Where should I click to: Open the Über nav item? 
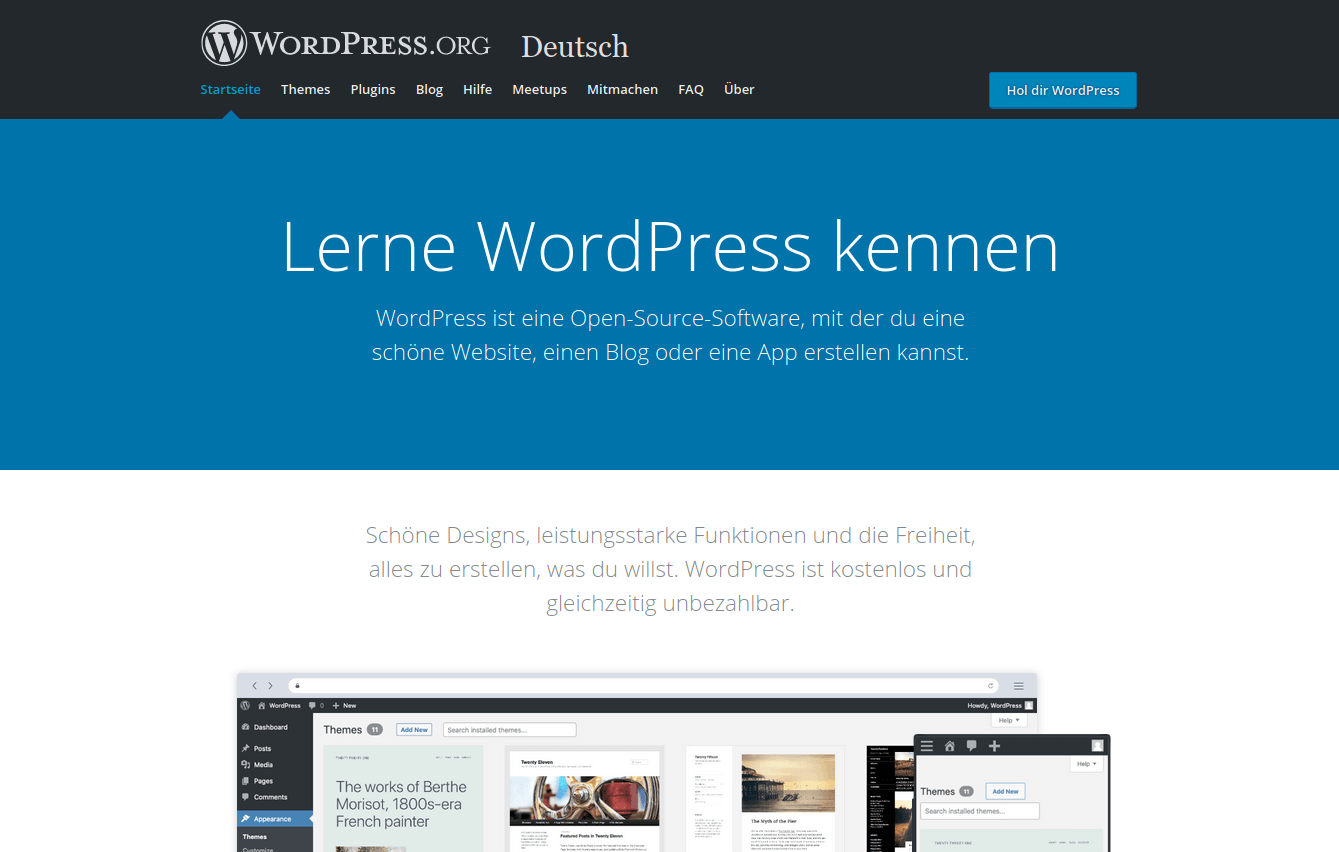tap(739, 89)
